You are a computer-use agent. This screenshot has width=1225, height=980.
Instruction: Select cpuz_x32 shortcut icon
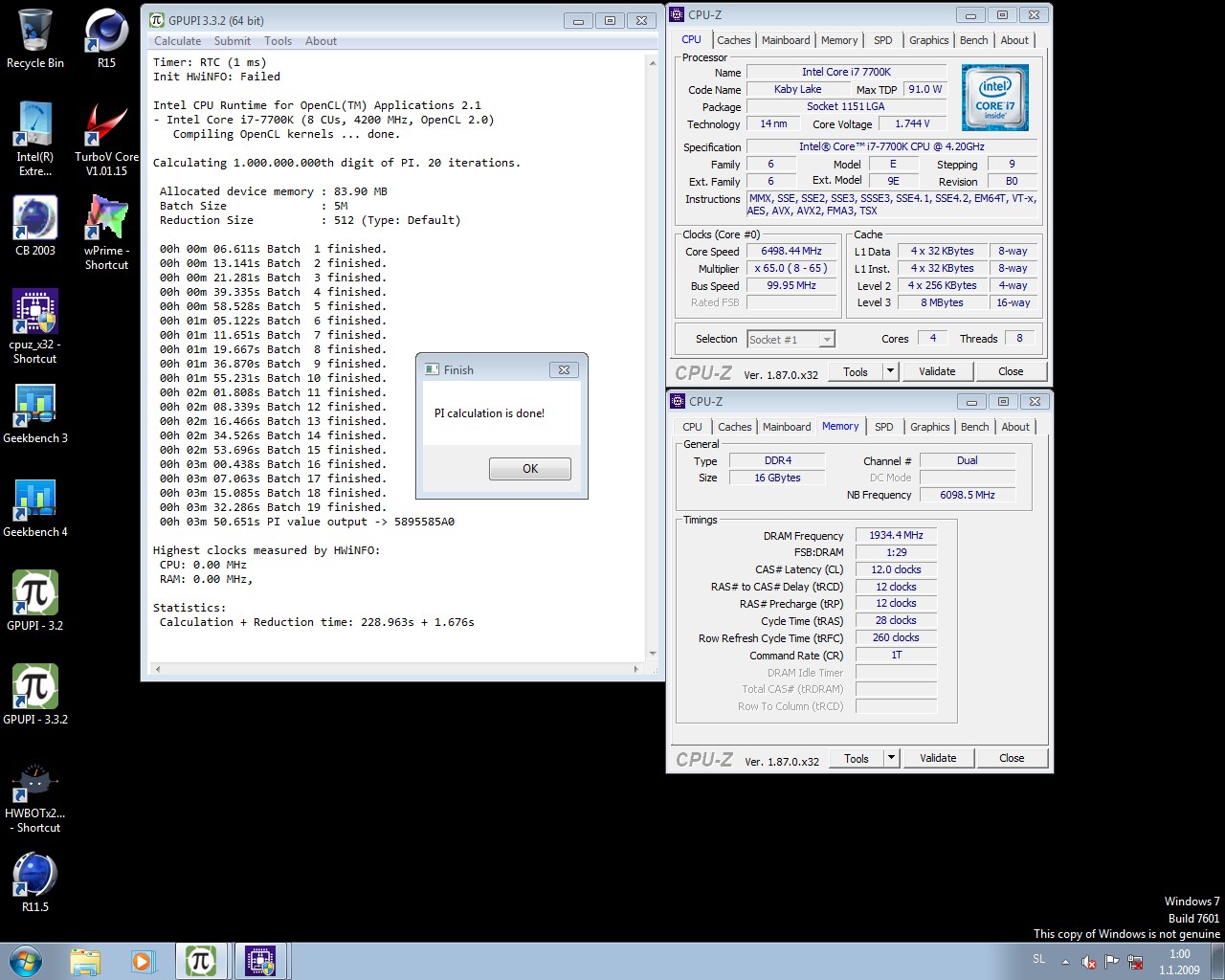tap(35, 326)
